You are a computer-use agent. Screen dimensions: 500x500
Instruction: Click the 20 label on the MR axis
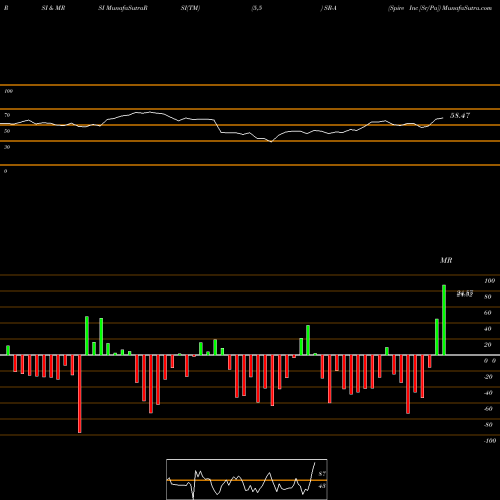pos(488,345)
